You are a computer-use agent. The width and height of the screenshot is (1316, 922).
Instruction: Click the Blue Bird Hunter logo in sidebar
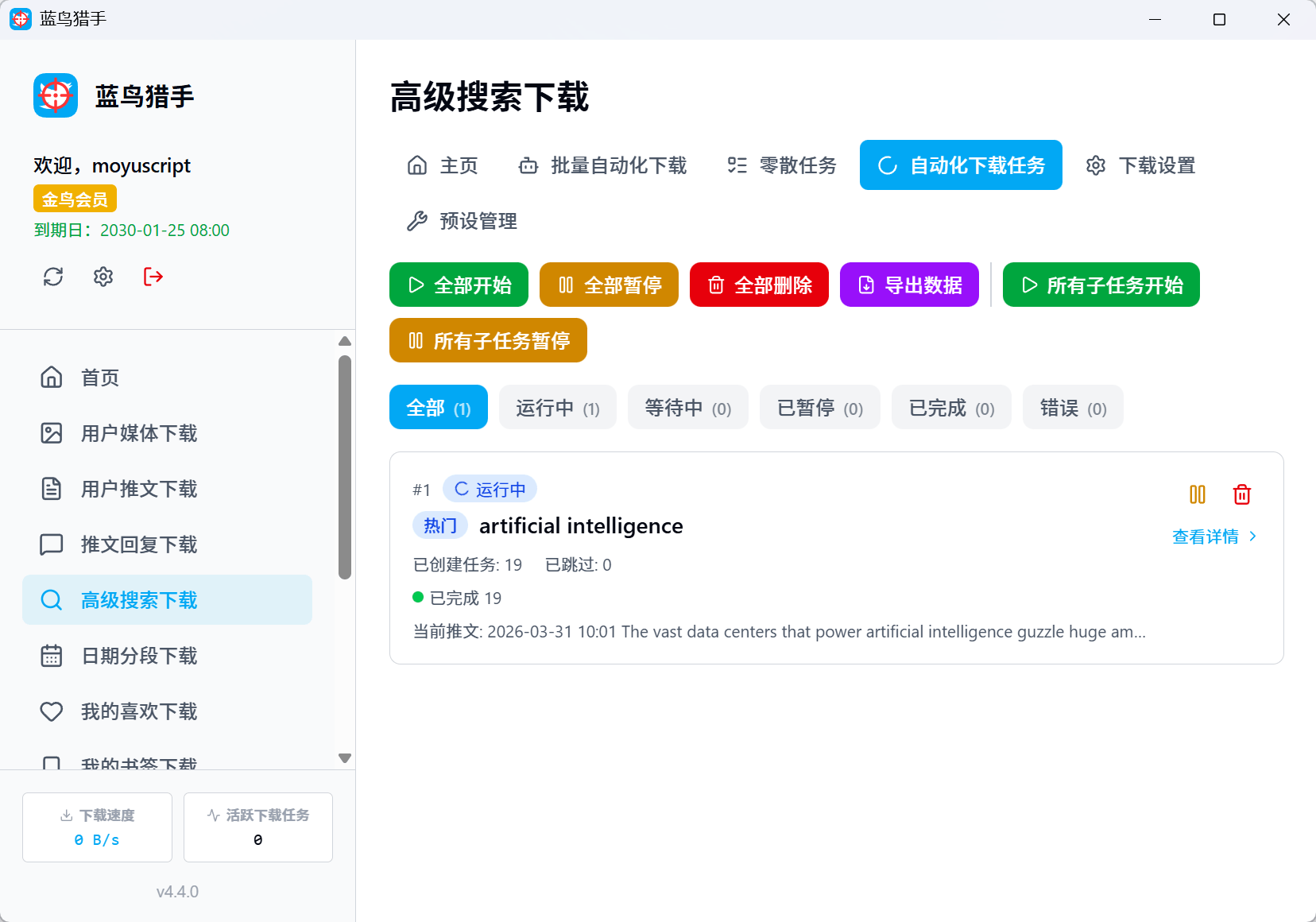click(56, 96)
